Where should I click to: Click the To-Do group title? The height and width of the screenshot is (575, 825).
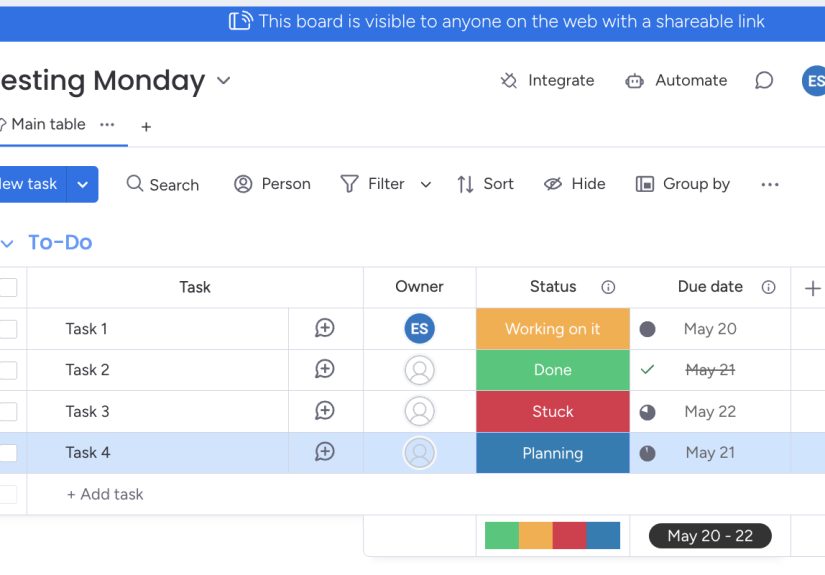pos(60,243)
